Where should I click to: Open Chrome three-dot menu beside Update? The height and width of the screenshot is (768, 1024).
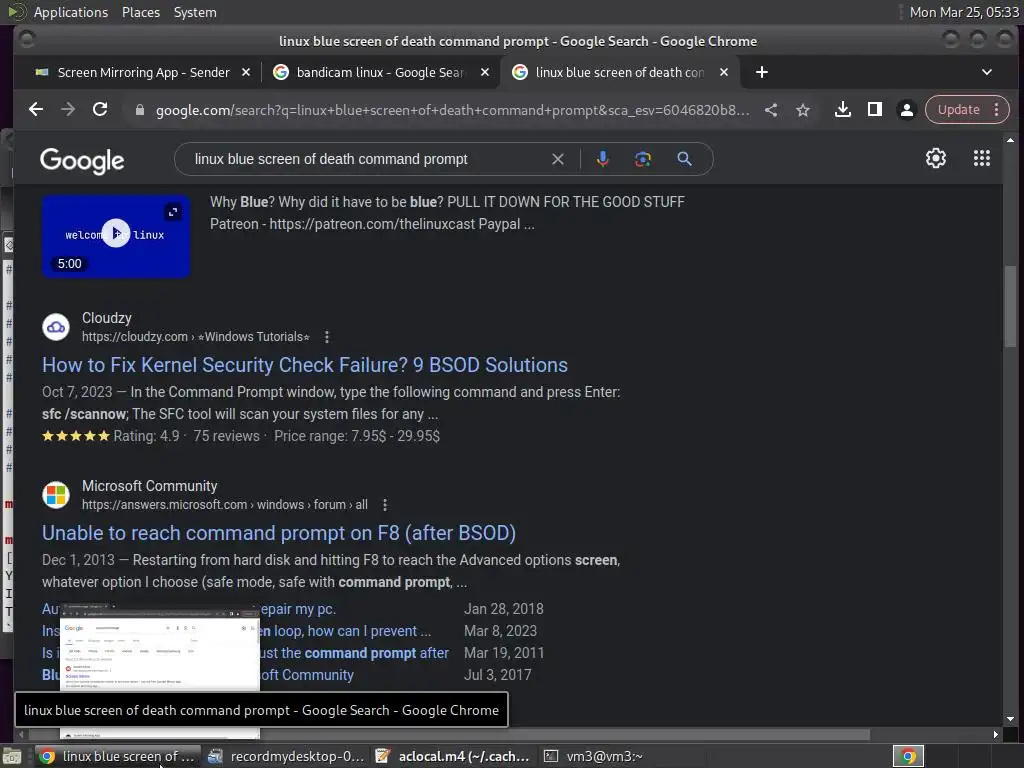click(997, 110)
